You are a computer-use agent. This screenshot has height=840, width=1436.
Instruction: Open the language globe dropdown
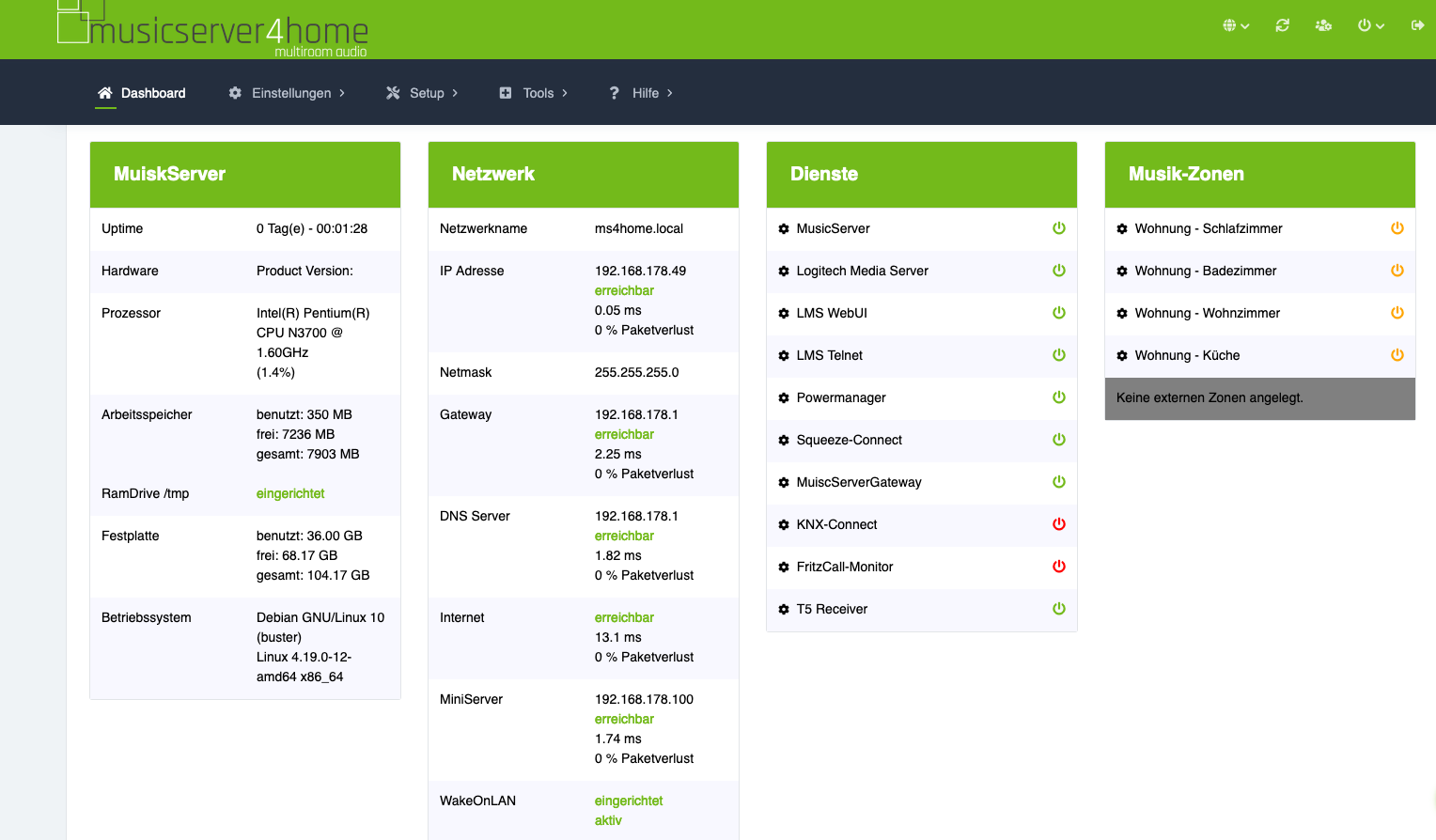[1235, 25]
